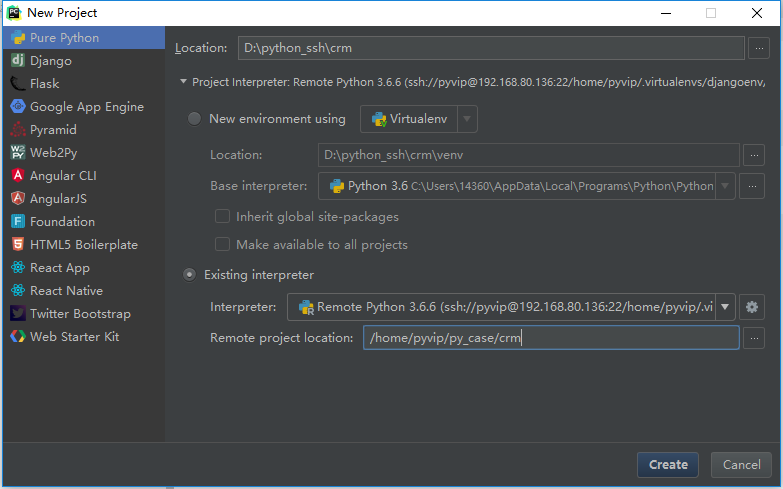Close the New Project dialog
The width and height of the screenshot is (783, 489).
point(757,13)
